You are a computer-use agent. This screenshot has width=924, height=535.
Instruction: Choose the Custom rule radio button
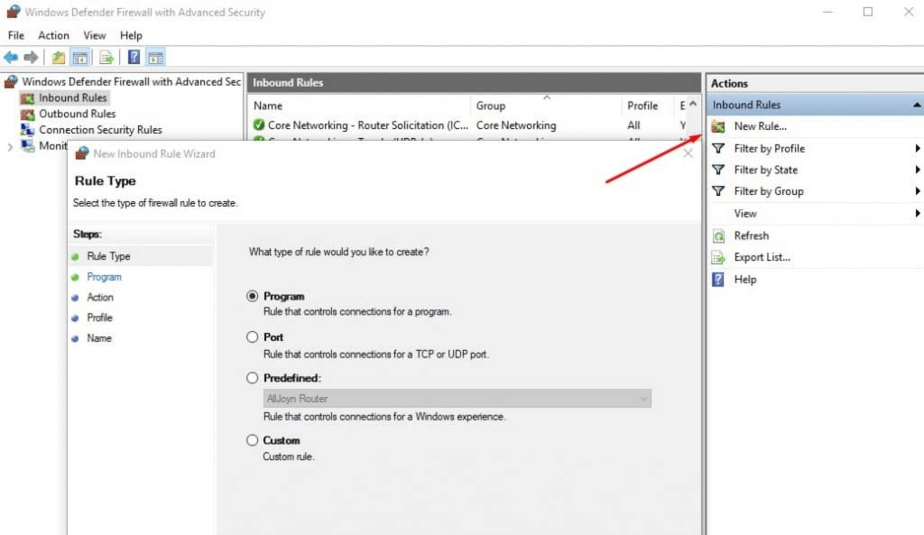(x=252, y=440)
